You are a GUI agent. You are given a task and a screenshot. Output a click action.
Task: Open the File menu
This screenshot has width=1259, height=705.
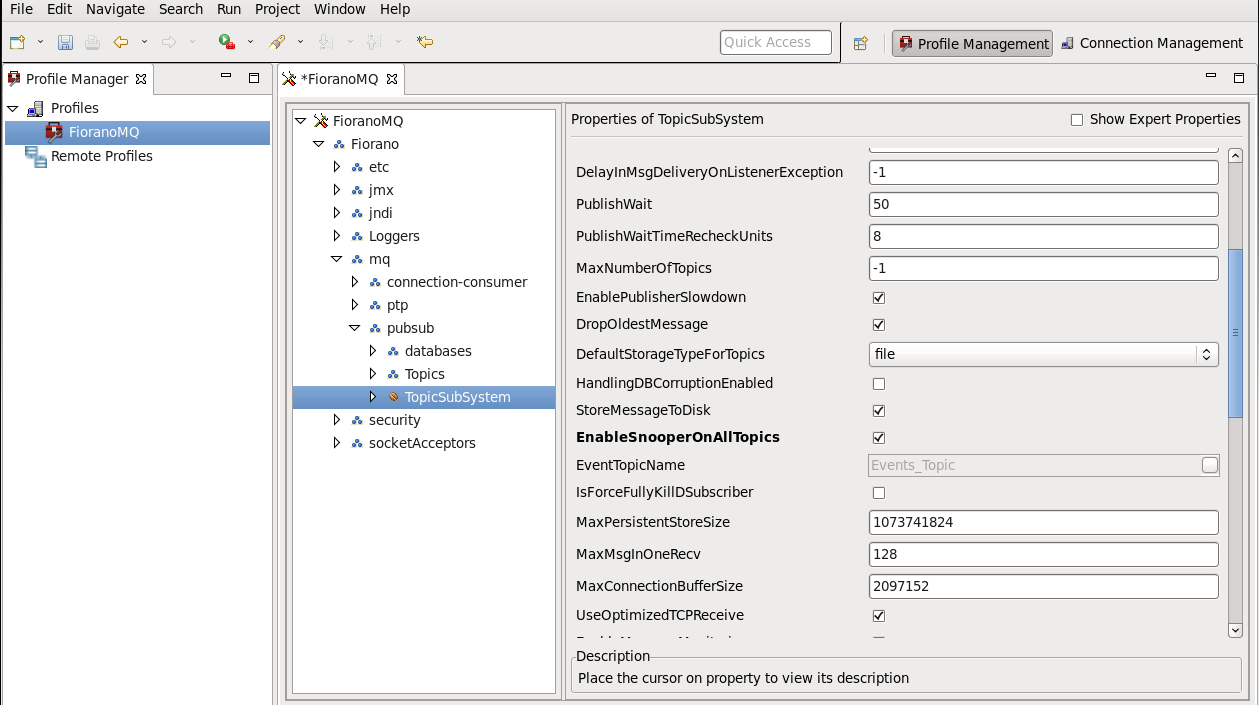(21, 9)
